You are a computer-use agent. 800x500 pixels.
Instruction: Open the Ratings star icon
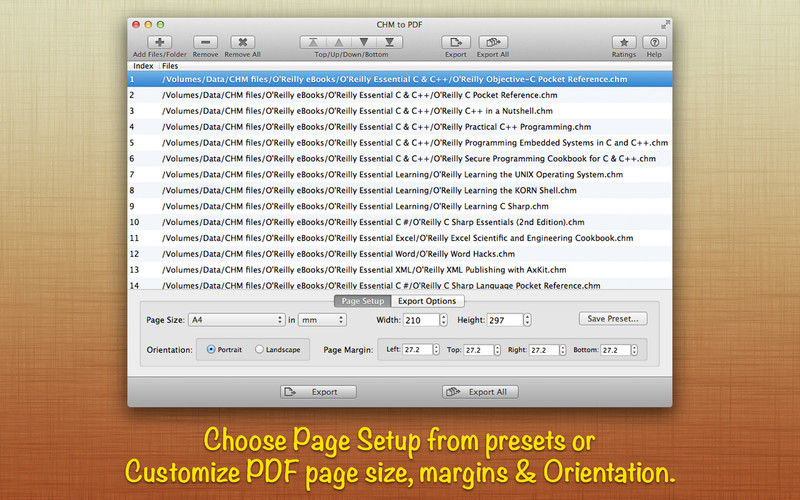pos(623,42)
